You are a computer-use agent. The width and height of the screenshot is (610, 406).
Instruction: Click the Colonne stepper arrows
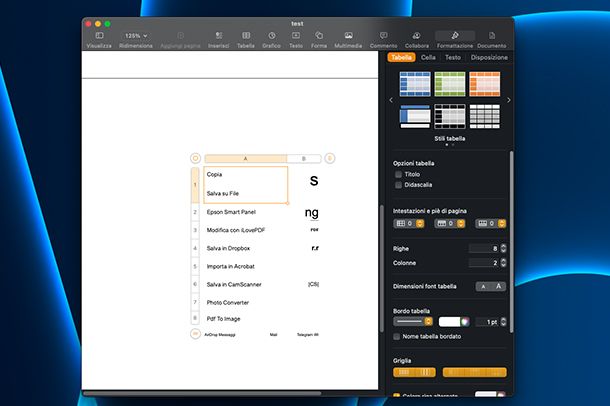pyautogui.click(x=503, y=263)
